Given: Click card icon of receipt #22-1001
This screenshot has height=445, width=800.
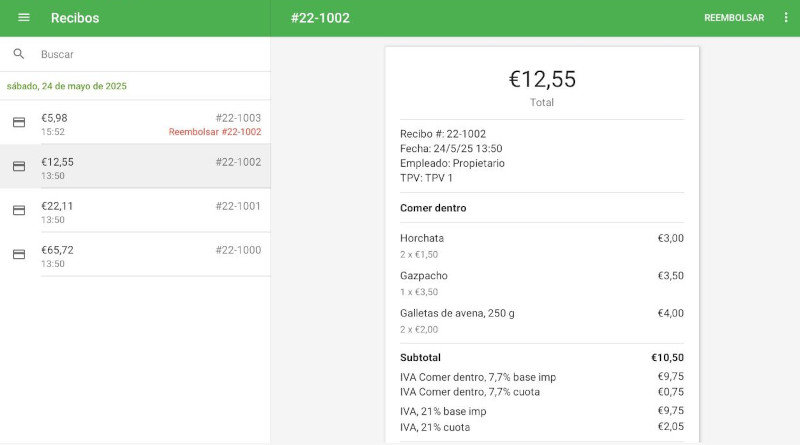Looking at the screenshot, I should [x=19, y=210].
